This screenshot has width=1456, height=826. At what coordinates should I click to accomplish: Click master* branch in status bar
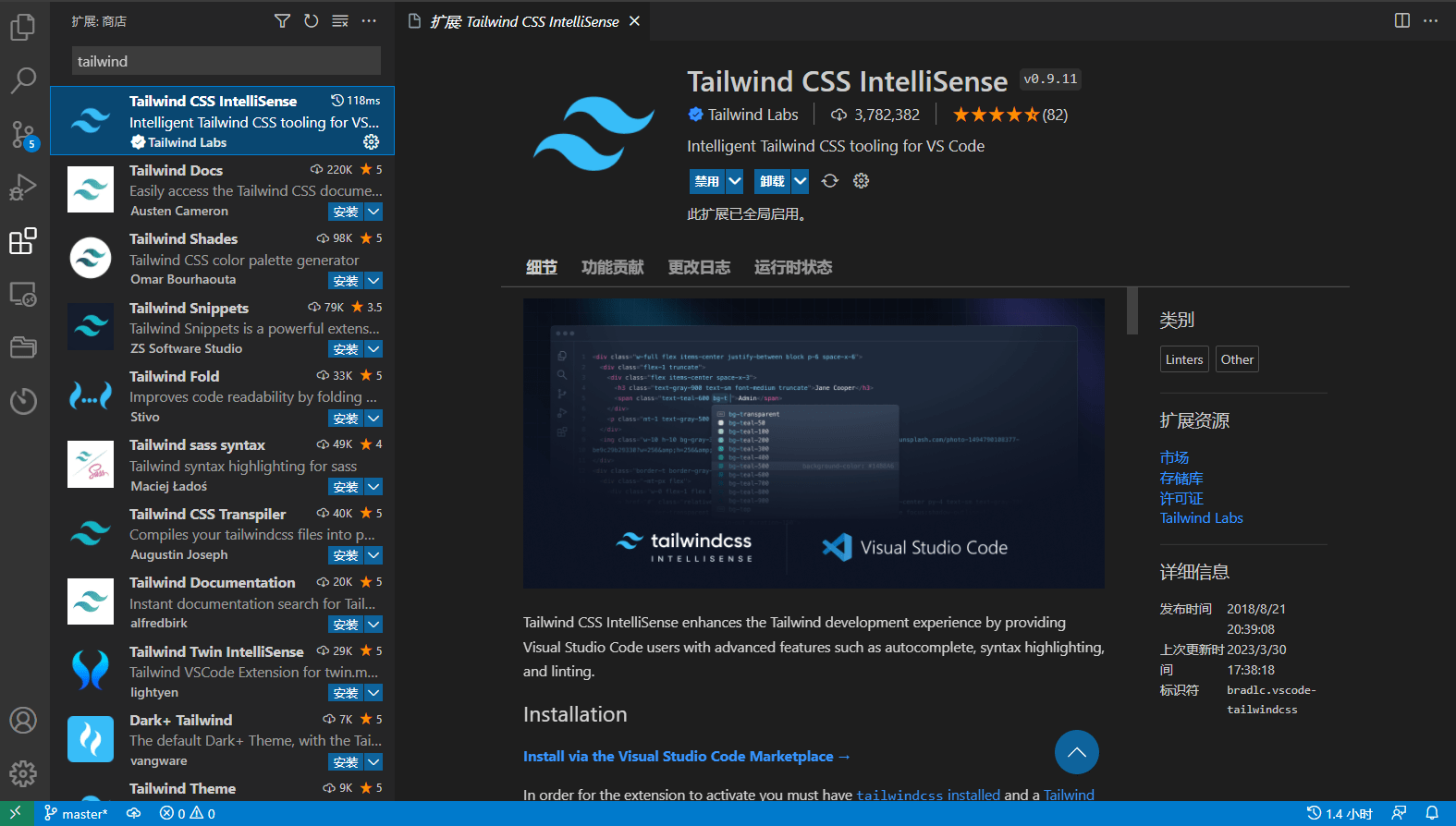(x=76, y=814)
